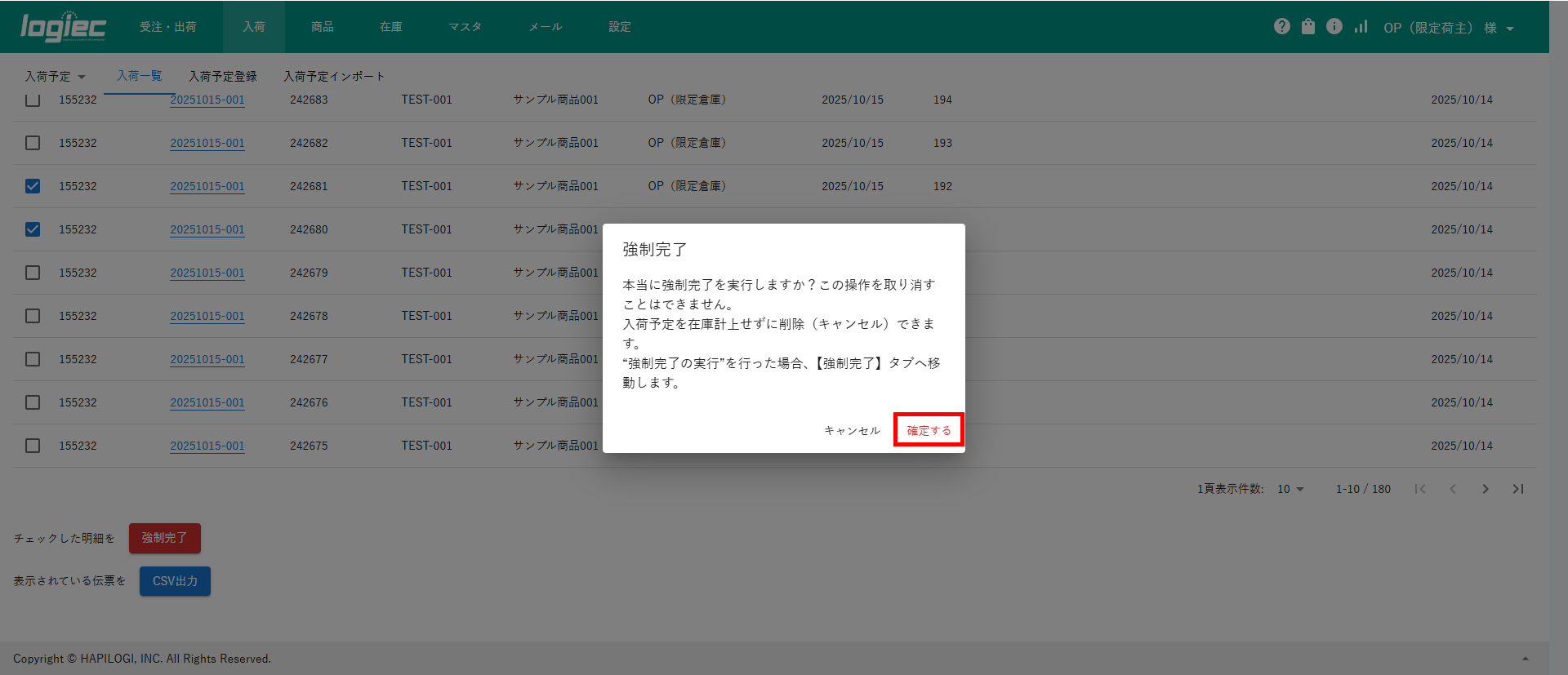Click the information circle icon
The image size is (1568, 675).
1334,27
